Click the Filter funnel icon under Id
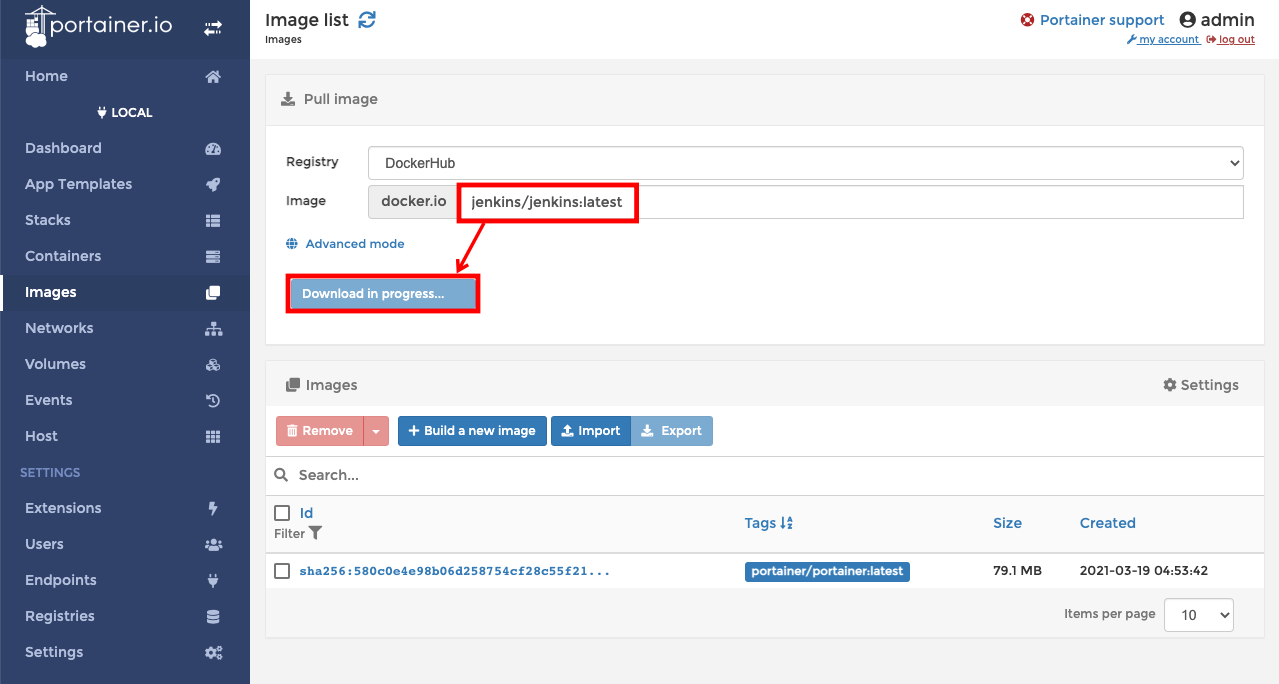This screenshot has width=1279, height=684. pos(315,533)
